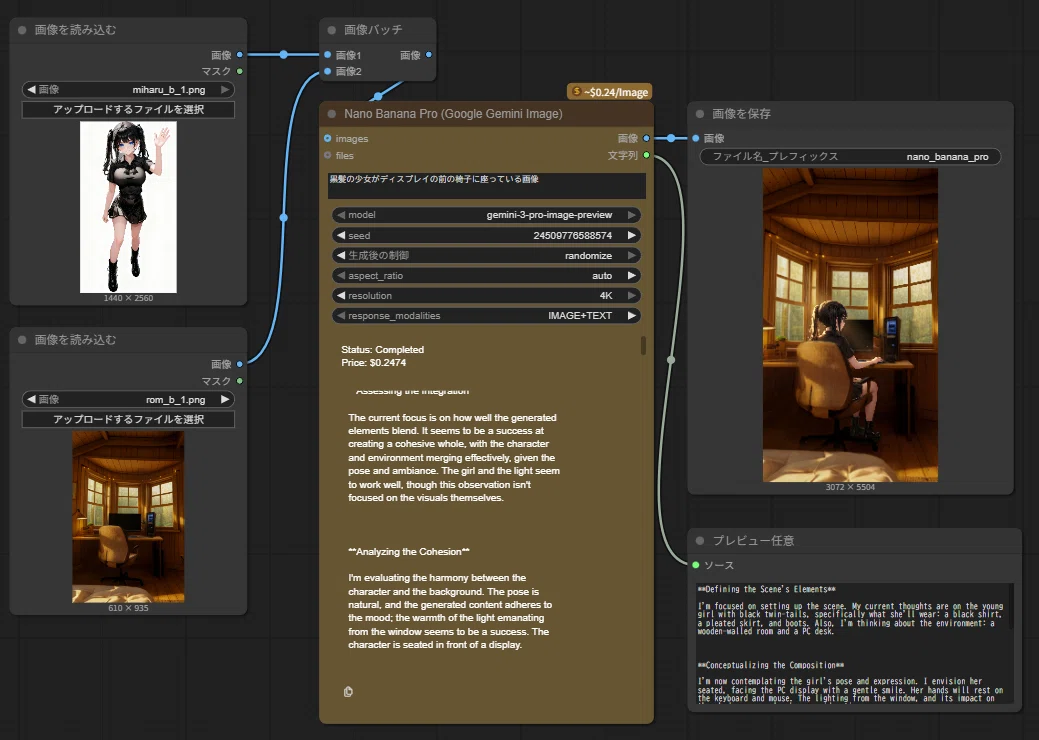Click the twin-tail girl image preview
Screen dimensions: 1039x740
click(129, 207)
